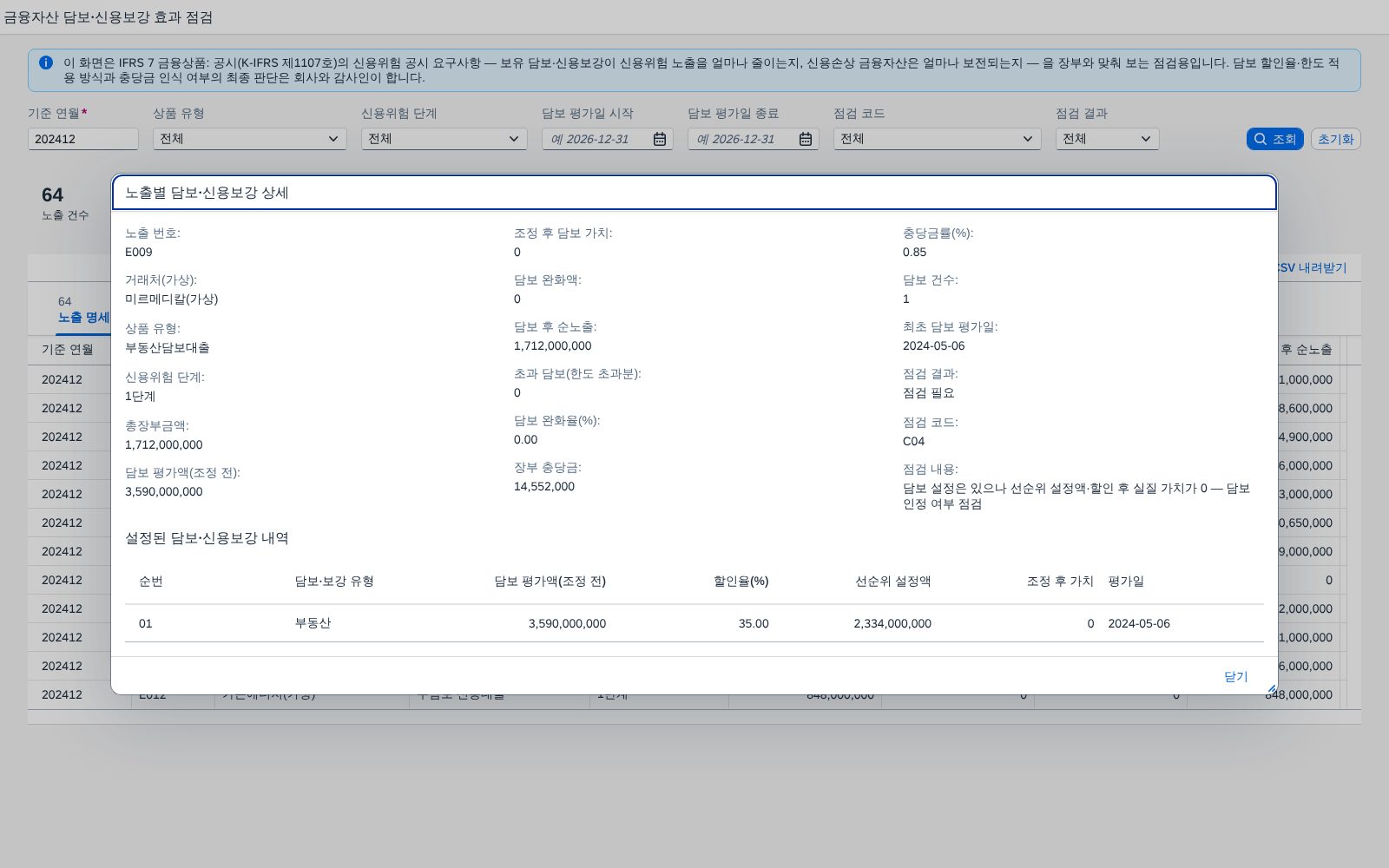
Task: Click the 최초 담보 평가일 value 2024-05-06
Action: [x=934, y=345]
